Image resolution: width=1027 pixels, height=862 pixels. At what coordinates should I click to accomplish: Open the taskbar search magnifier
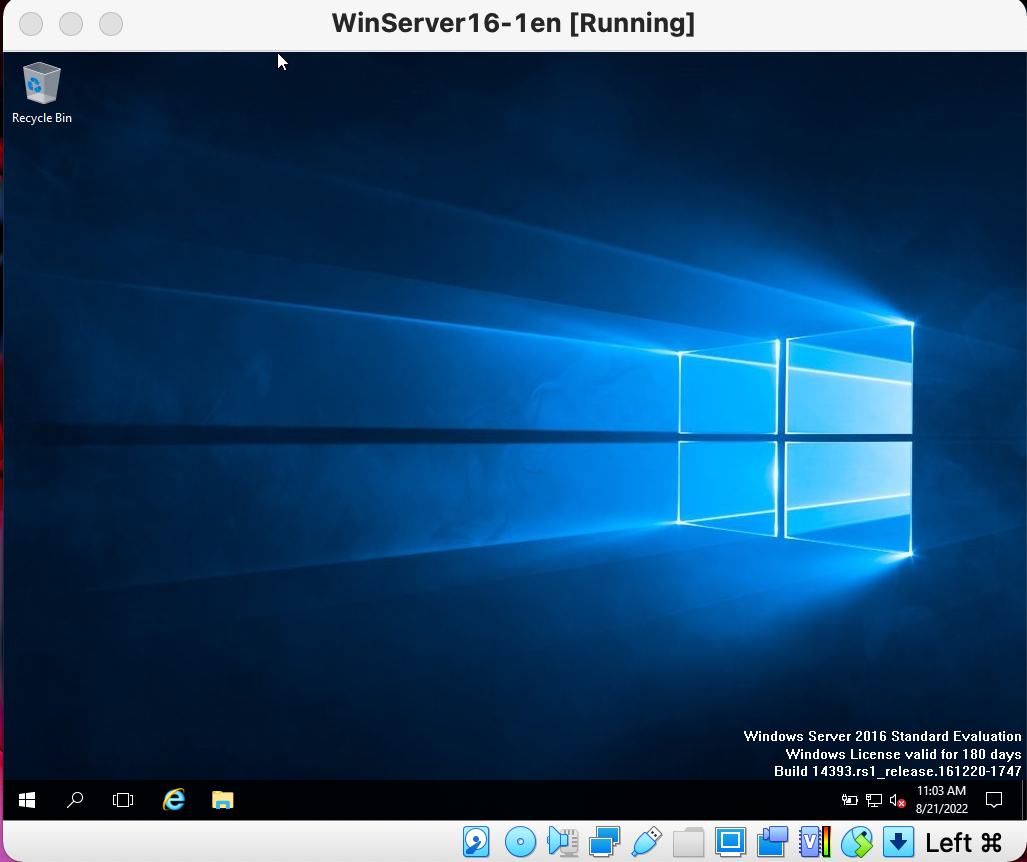coord(75,800)
